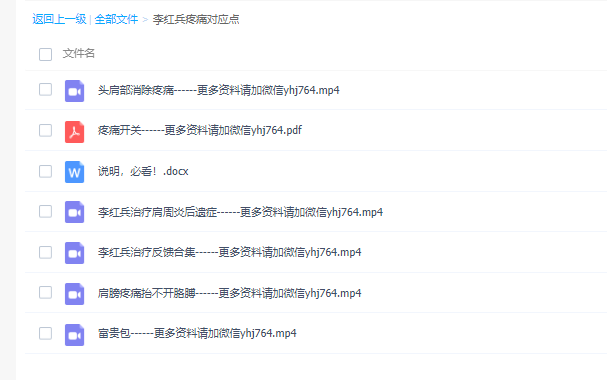Image resolution: width=607 pixels, height=380 pixels.
Task: Click breadcrumb folder 李红兵疼痛对应点
Action: point(196,19)
